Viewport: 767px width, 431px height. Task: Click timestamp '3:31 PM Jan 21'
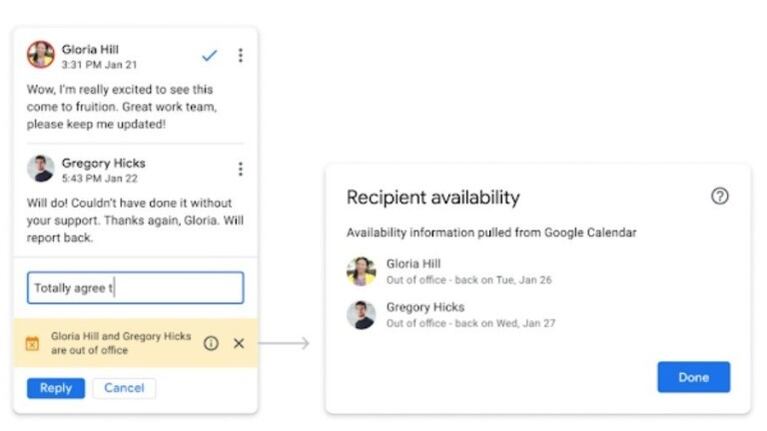click(99, 65)
